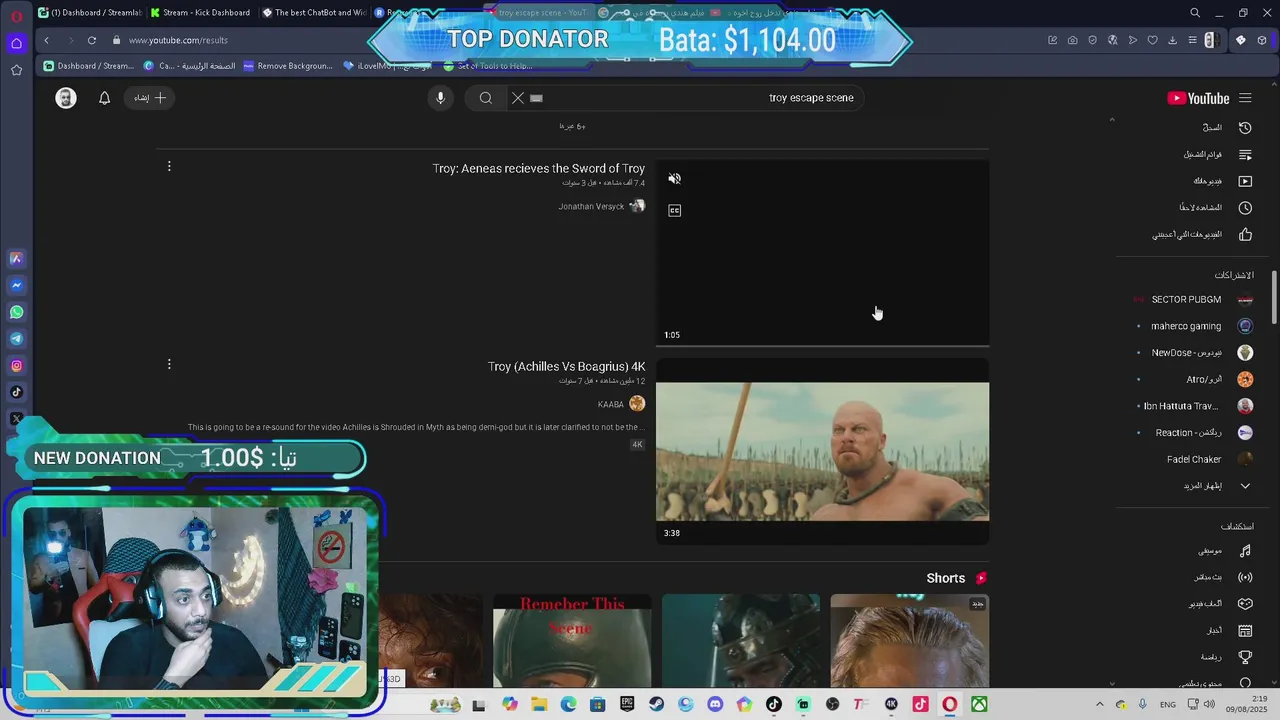The image size is (1280, 720).
Task: Start voice search with the microphone icon
Action: [440, 98]
